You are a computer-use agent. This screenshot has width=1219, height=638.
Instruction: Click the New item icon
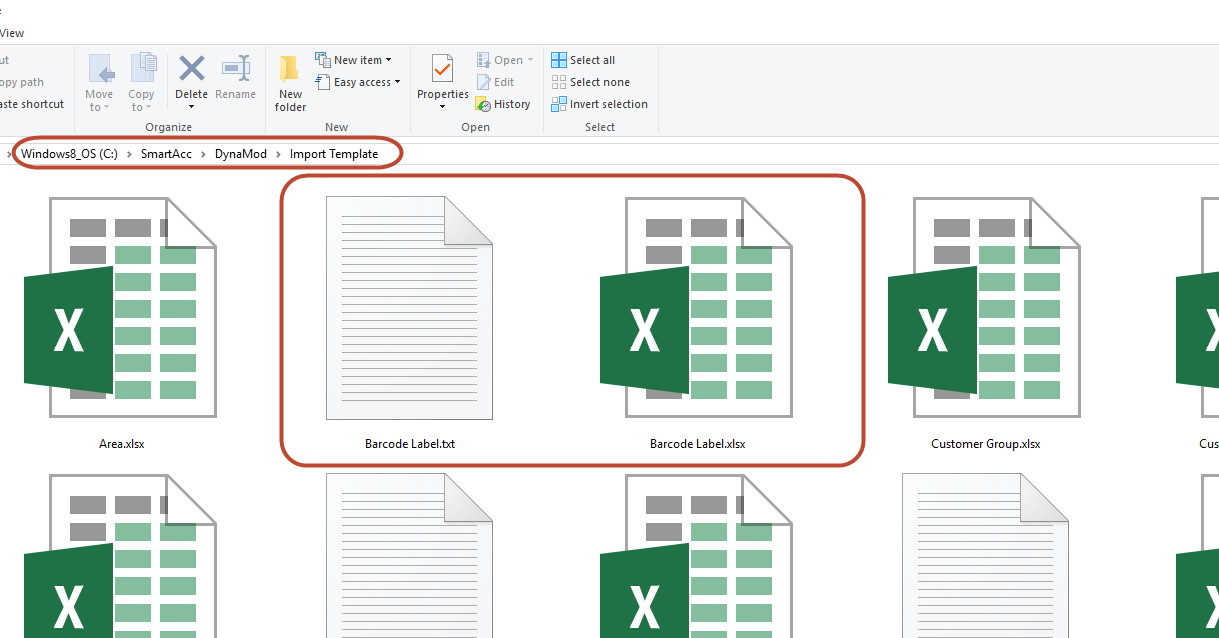click(323, 60)
